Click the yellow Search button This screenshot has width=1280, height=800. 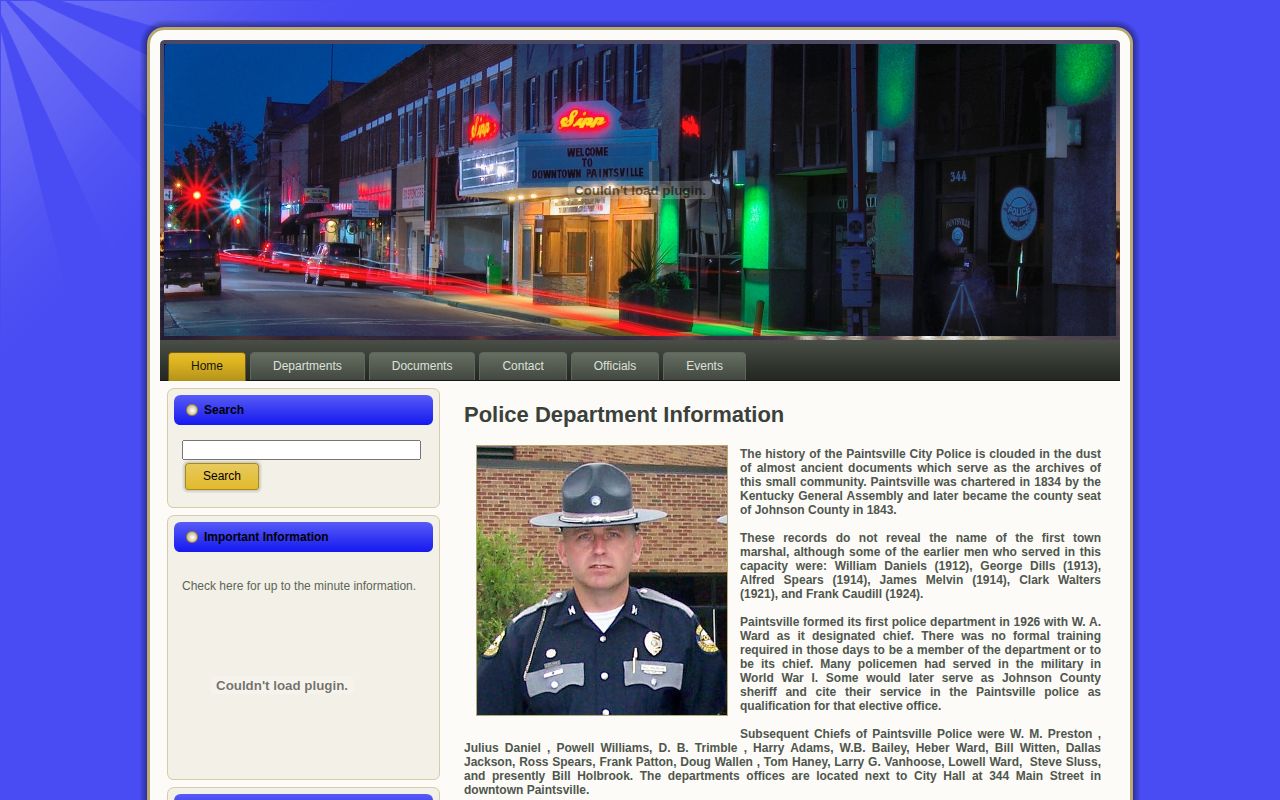point(222,476)
